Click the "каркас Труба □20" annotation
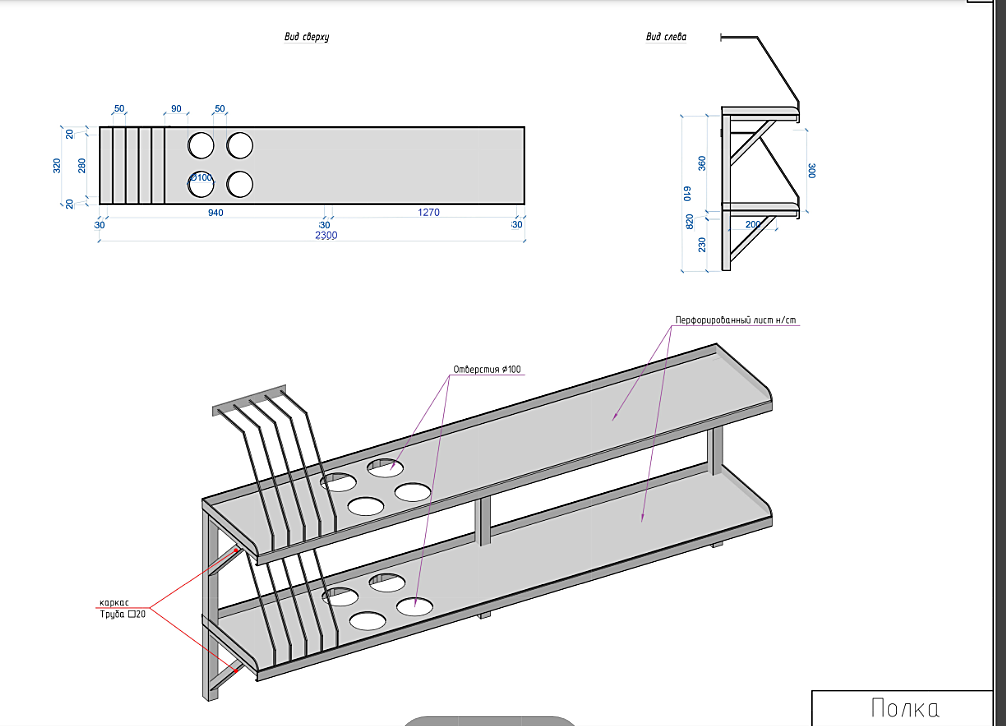1006x726 pixels. click(x=121, y=608)
